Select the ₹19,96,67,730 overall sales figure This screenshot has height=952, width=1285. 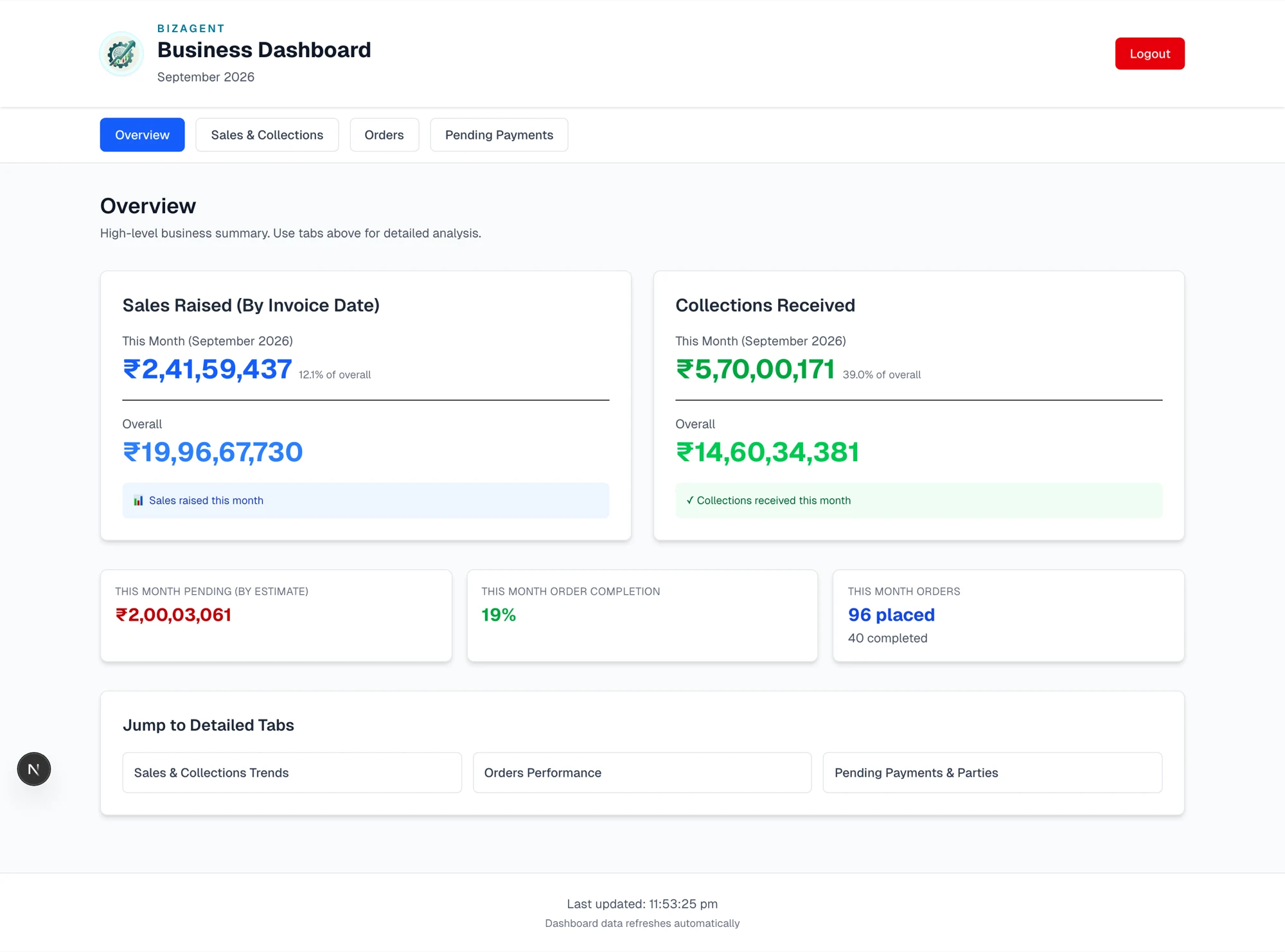tap(213, 452)
